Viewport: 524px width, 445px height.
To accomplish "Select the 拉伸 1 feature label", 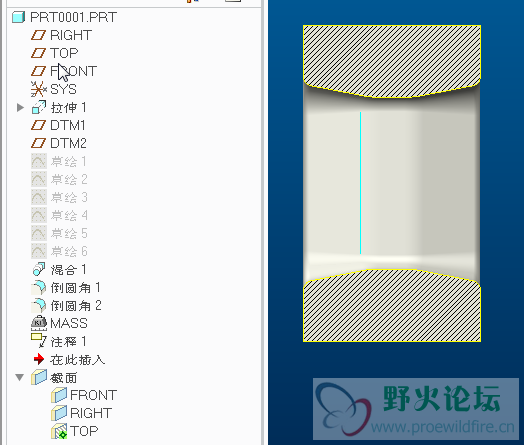I will click(x=69, y=108).
